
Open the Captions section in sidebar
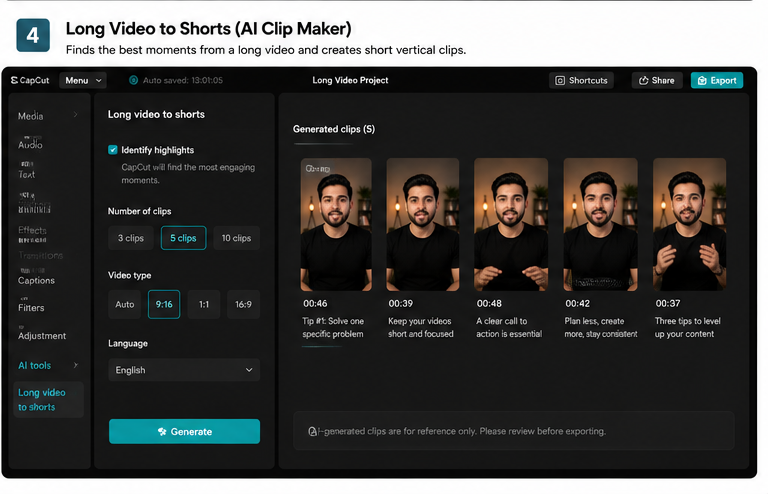(x=36, y=280)
